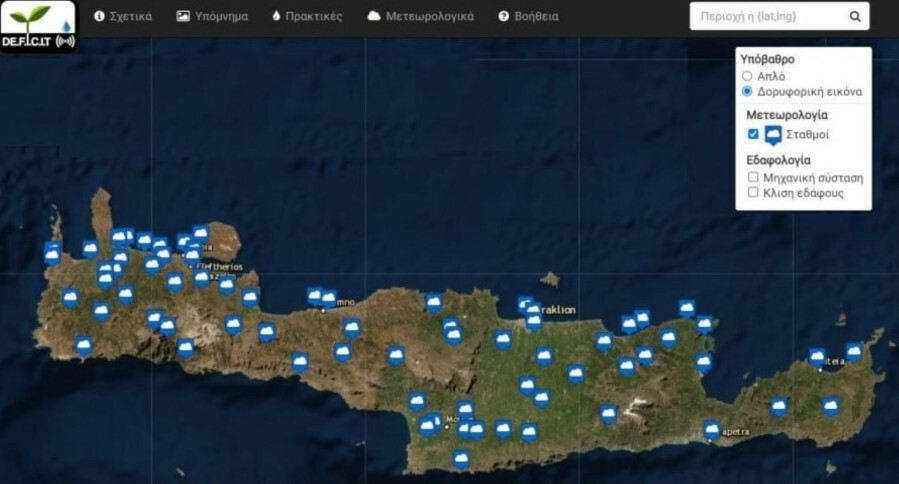Click the DE.F.I.C.IT logo
899x484 pixels.
point(38,26)
